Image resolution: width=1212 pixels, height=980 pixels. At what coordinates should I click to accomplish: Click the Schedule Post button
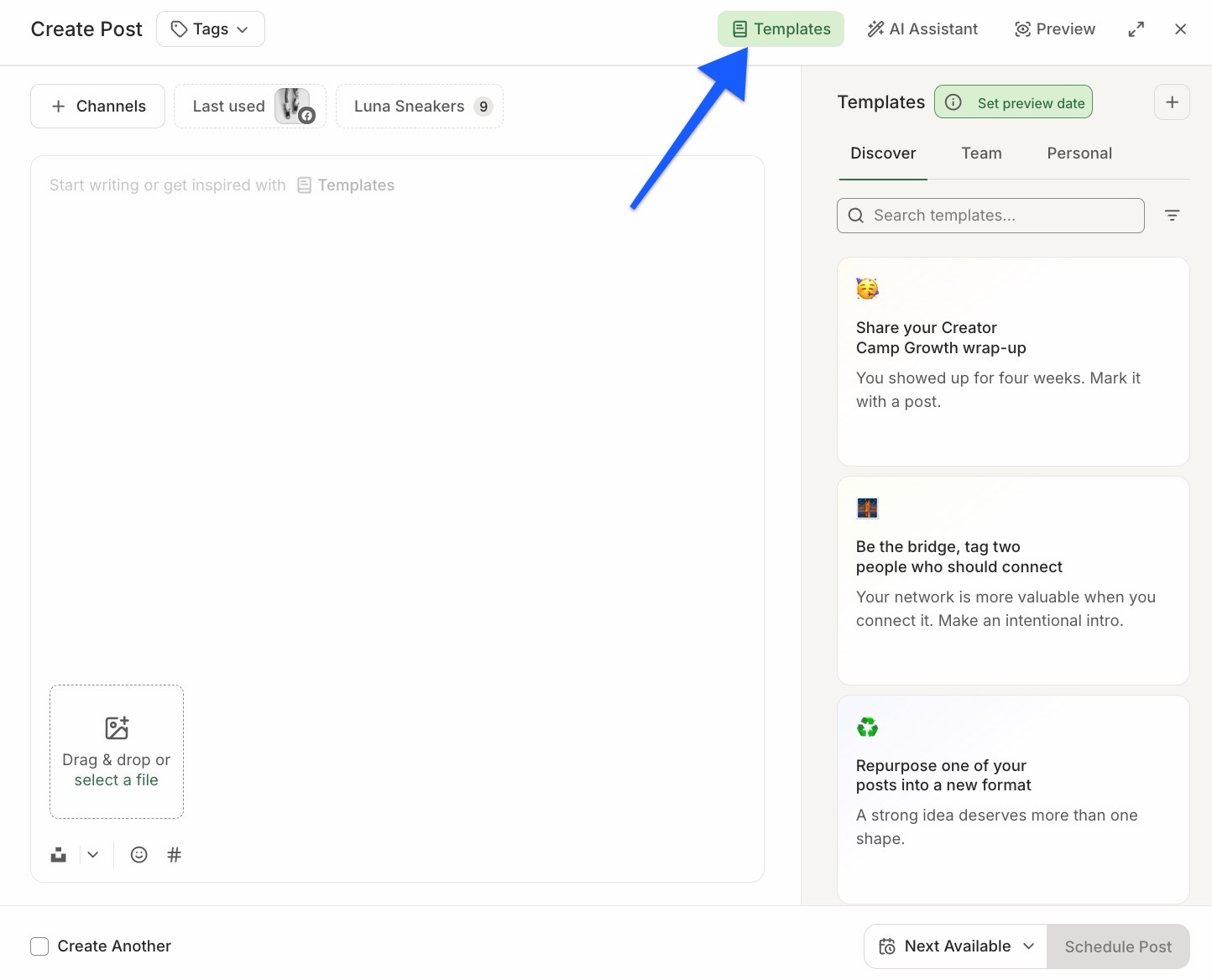1118,946
